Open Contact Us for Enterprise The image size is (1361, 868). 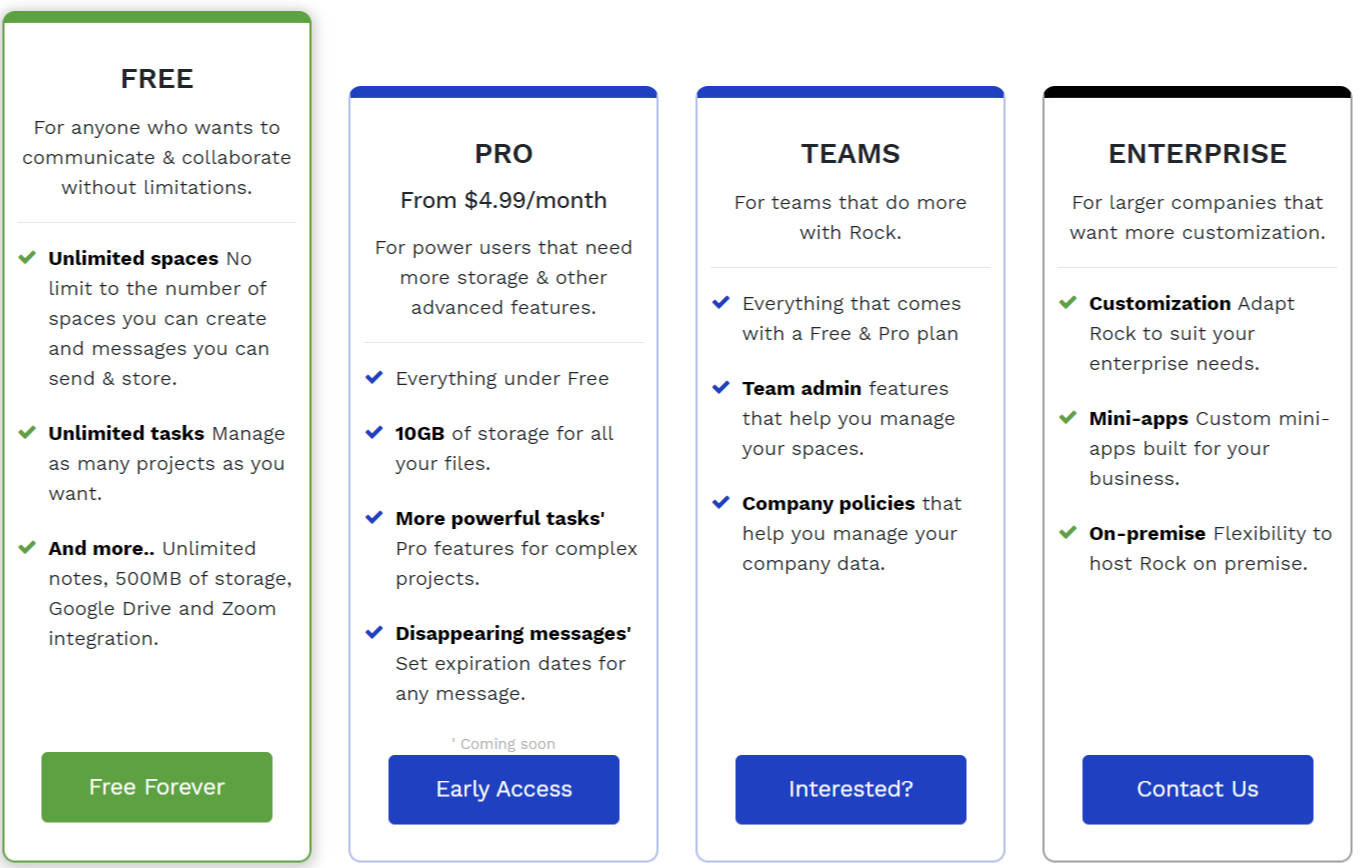click(x=1197, y=789)
